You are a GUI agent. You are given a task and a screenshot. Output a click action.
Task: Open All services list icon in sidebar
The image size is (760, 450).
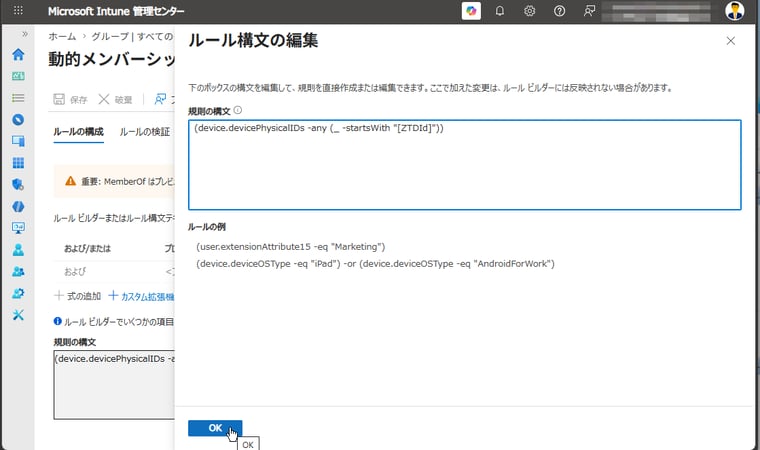(18, 98)
